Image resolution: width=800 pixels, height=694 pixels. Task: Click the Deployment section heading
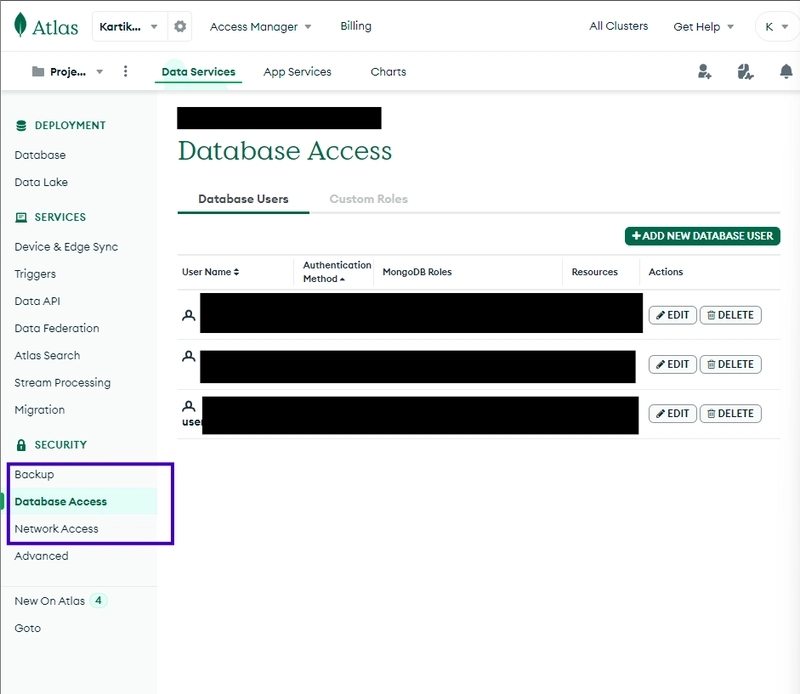(x=70, y=126)
